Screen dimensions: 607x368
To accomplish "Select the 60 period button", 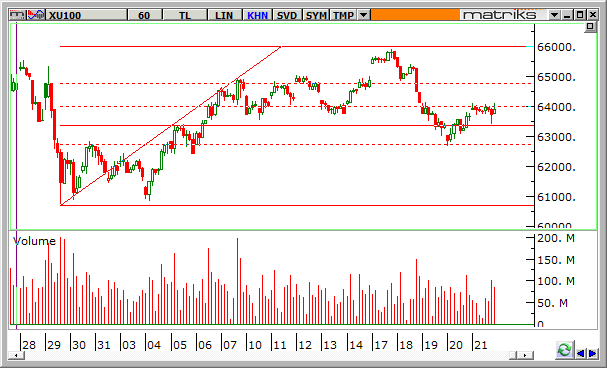I will click(144, 15).
